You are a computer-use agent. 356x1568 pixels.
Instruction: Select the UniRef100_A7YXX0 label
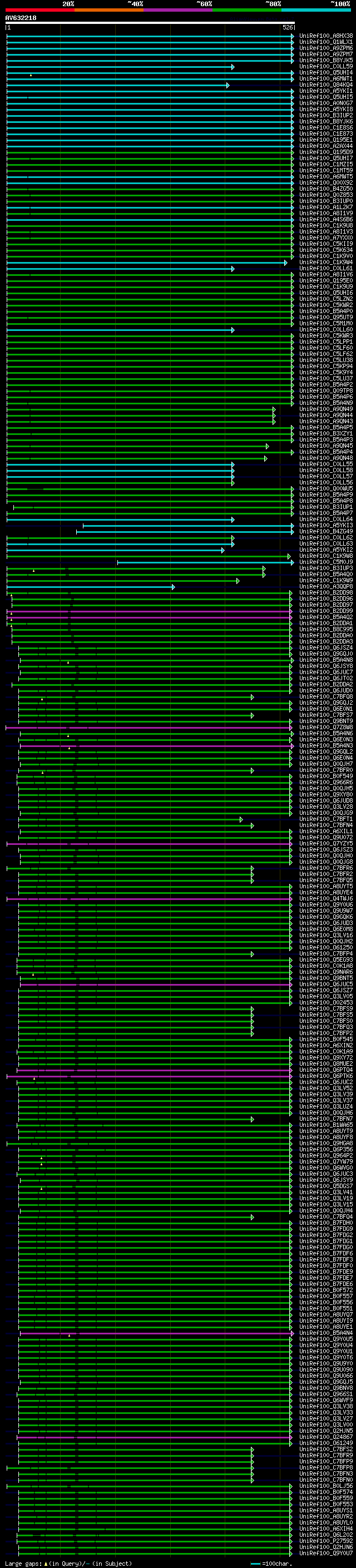pyautogui.click(x=325, y=238)
